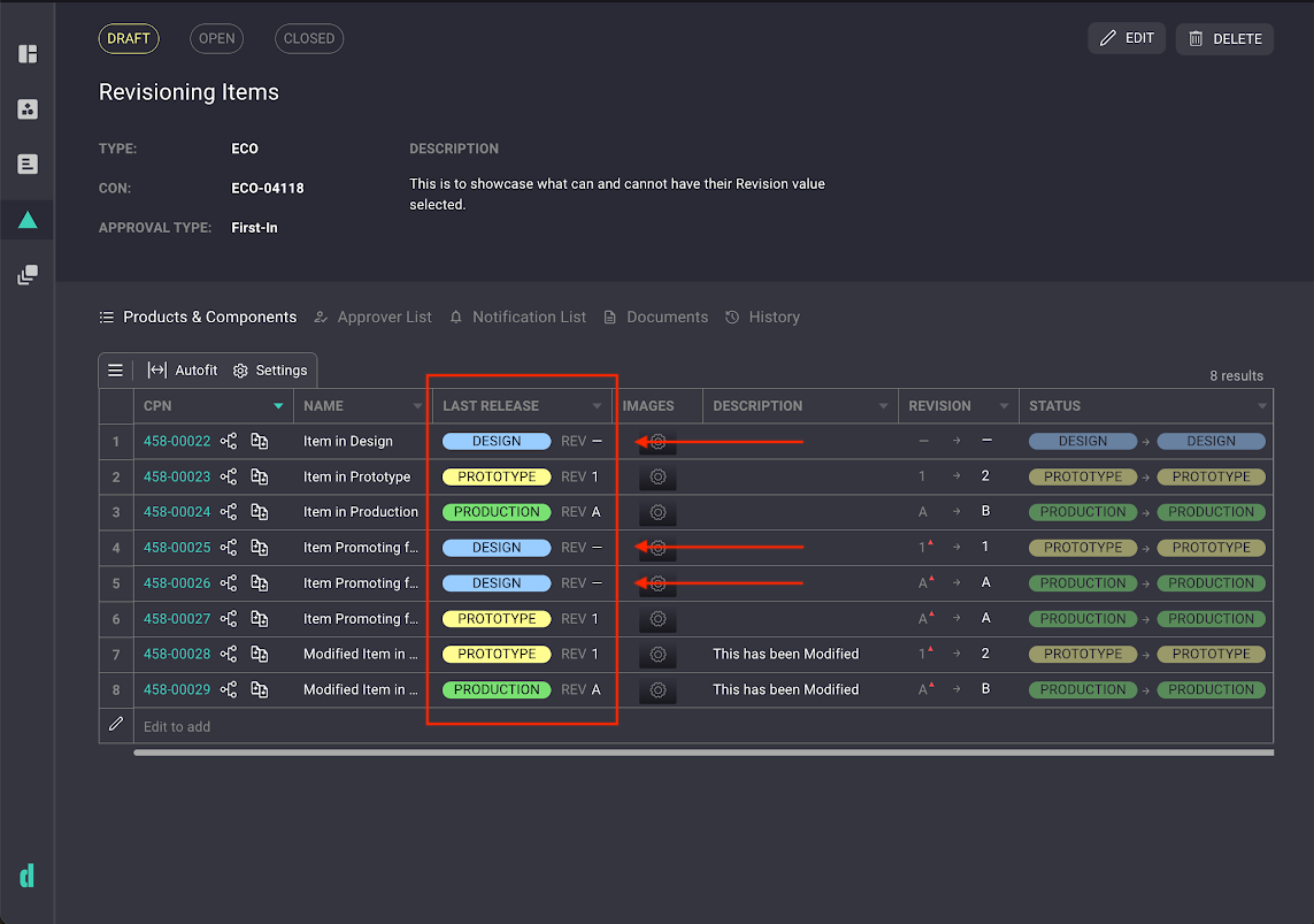Select the OPEN status pill
The width and height of the screenshot is (1314, 924).
point(216,38)
